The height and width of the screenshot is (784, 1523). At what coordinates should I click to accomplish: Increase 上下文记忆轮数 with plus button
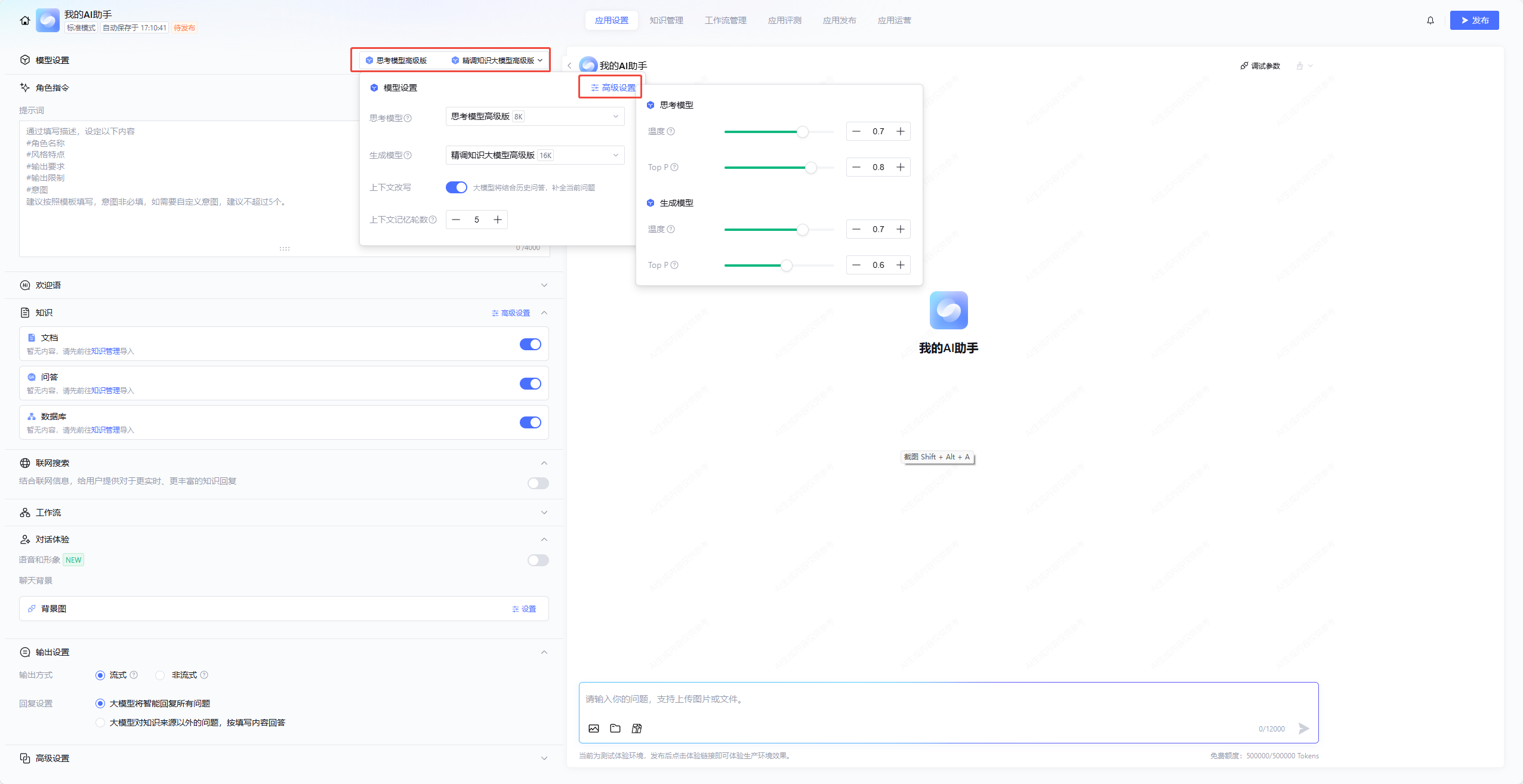pos(497,220)
